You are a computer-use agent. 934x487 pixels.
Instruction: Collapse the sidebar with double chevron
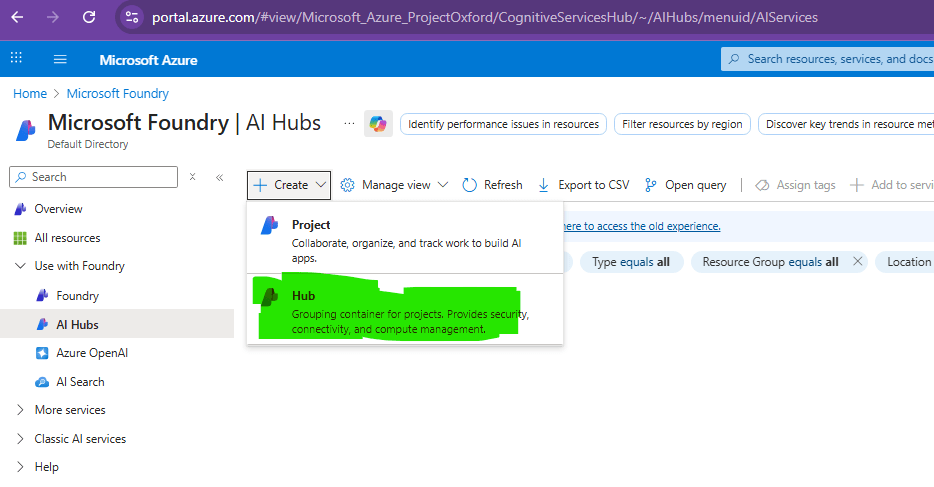(220, 177)
